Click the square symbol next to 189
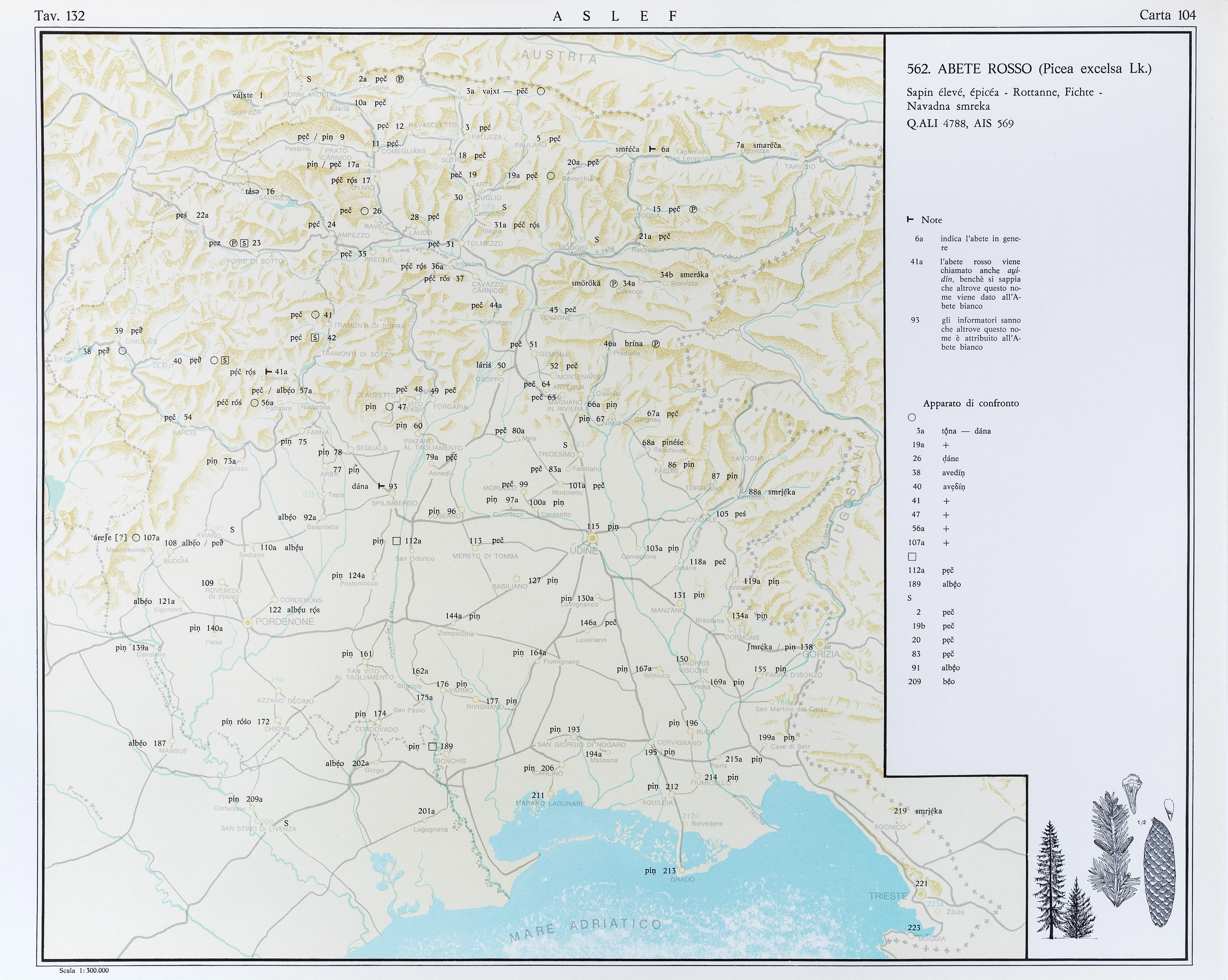The height and width of the screenshot is (980, 1228). [x=432, y=747]
